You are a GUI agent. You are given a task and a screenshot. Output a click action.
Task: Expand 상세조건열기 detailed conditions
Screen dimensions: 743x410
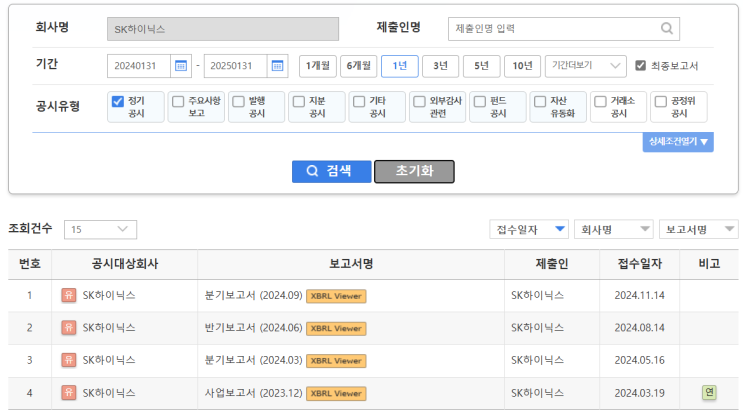[x=678, y=142]
